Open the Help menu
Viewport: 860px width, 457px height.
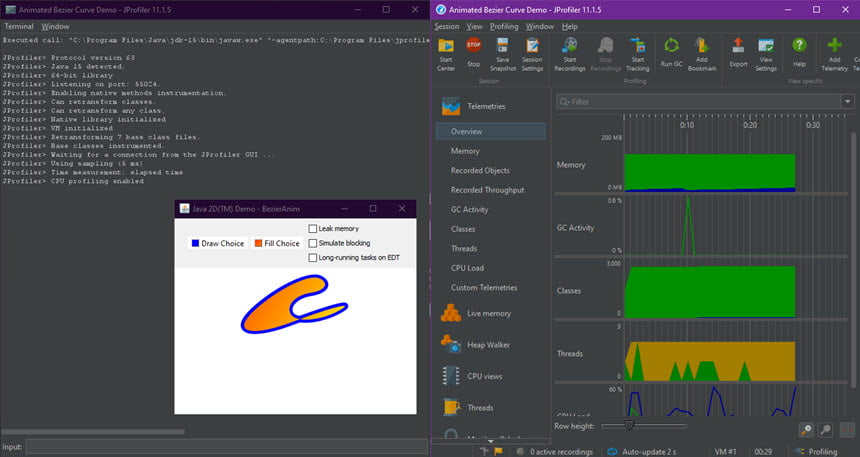pyautogui.click(x=569, y=26)
